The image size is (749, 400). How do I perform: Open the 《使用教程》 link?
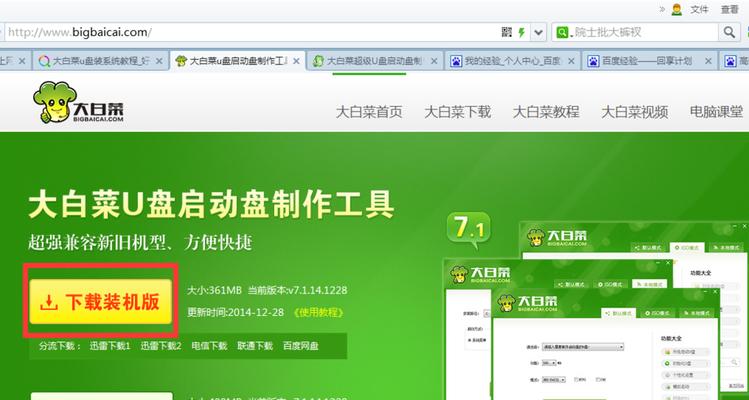tap(318, 313)
